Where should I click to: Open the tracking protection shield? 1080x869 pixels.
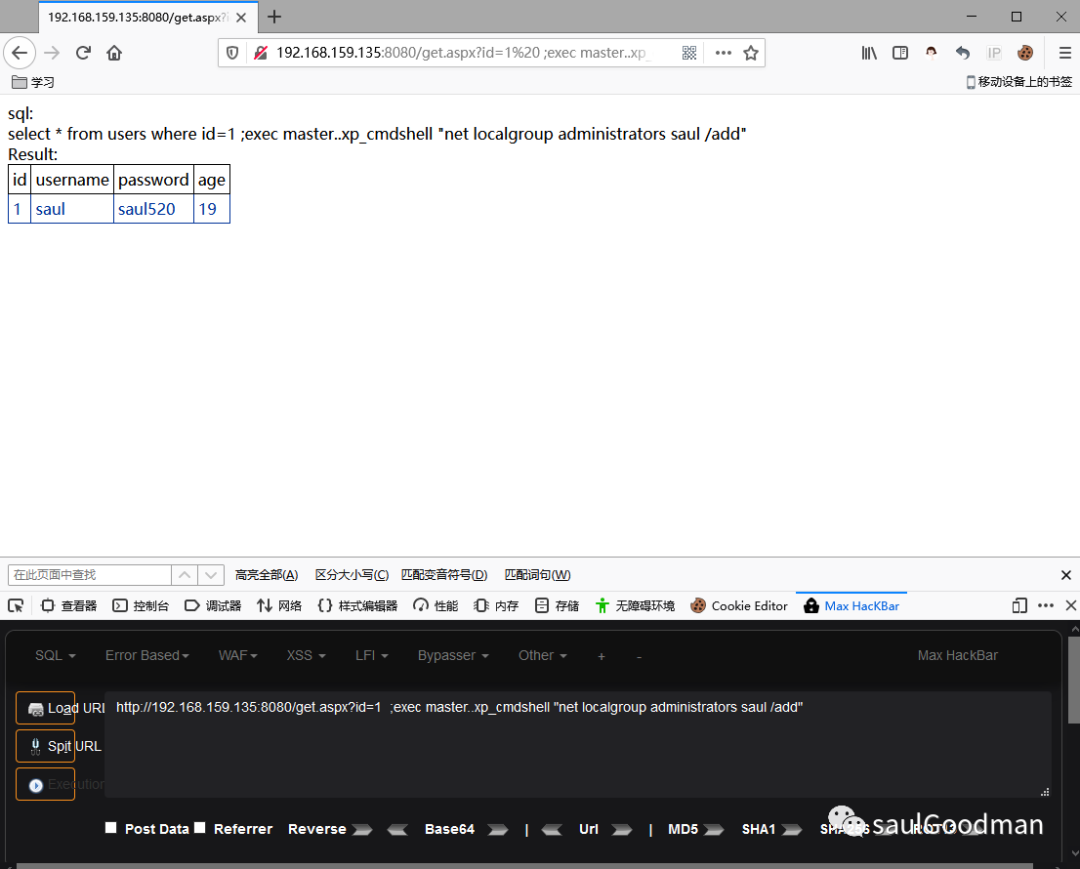click(x=233, y=53)
